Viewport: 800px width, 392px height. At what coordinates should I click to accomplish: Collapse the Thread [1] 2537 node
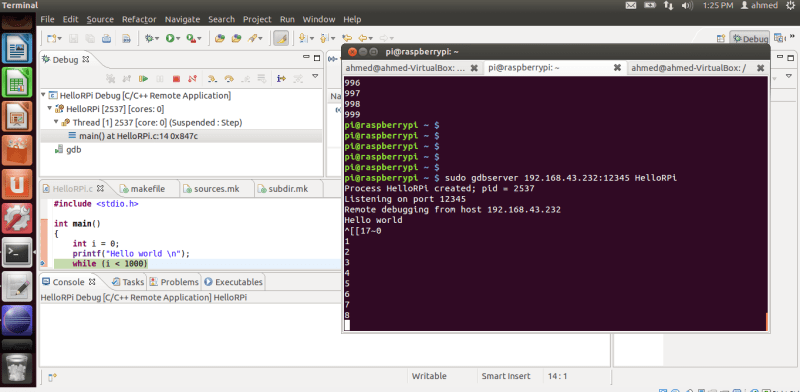(56, 122)
